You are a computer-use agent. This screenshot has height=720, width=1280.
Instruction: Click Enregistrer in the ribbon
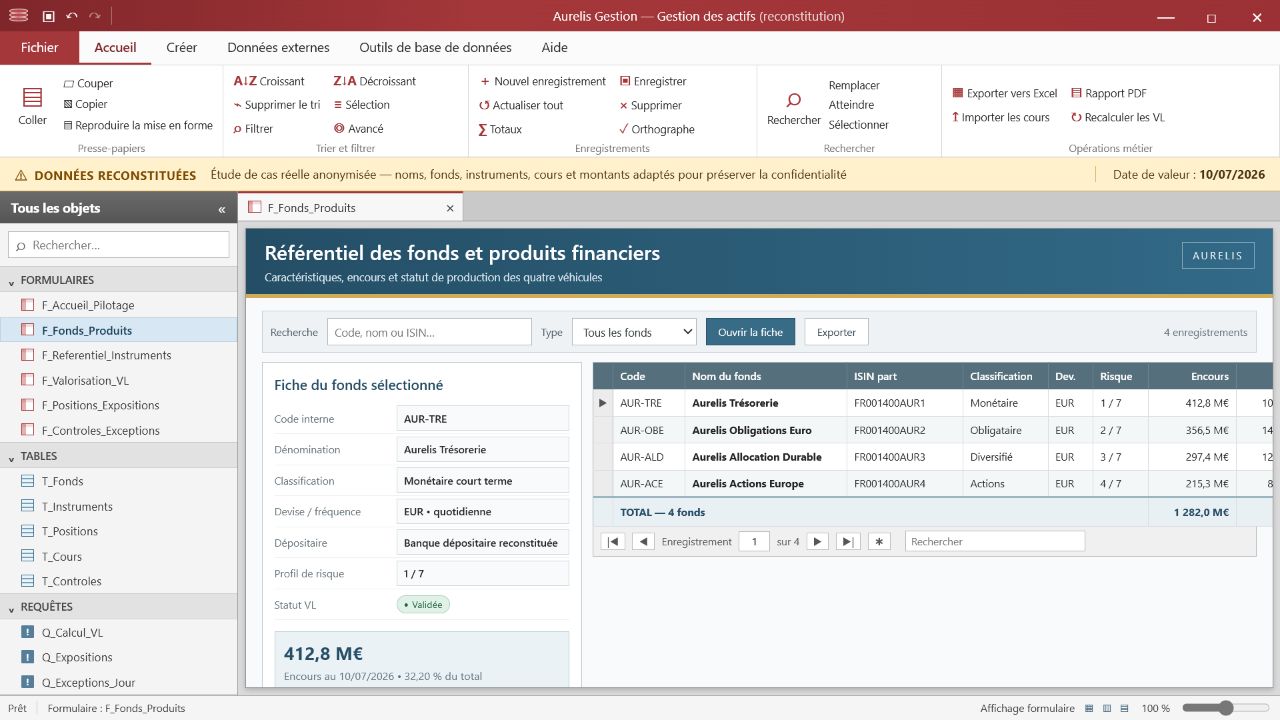(x=653, y=81)
